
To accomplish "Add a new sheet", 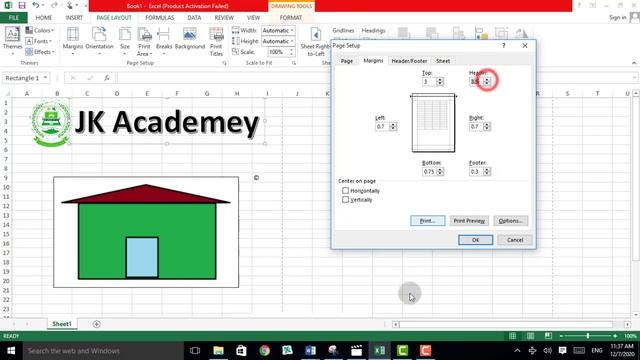I will pyautogui.click(x=96, y=324).
